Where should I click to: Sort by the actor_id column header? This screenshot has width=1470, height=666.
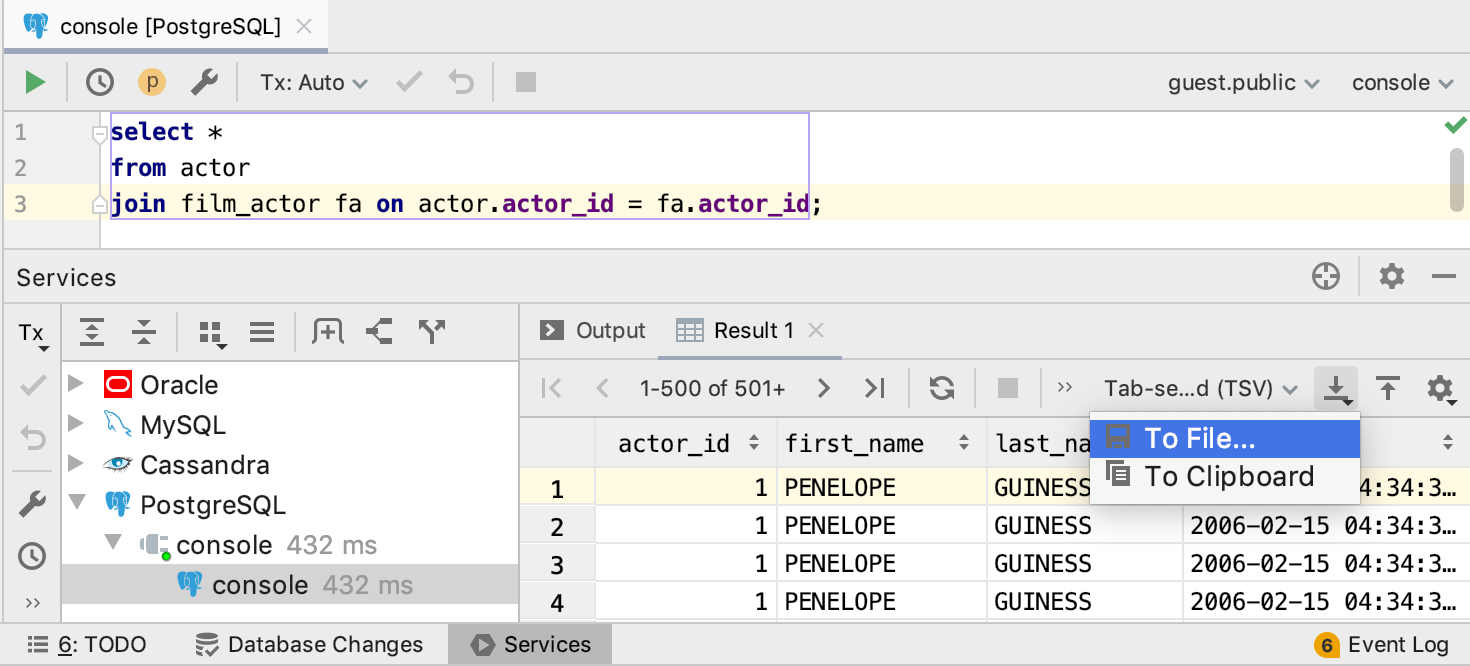pyautogui.click(x=687, y=443)
